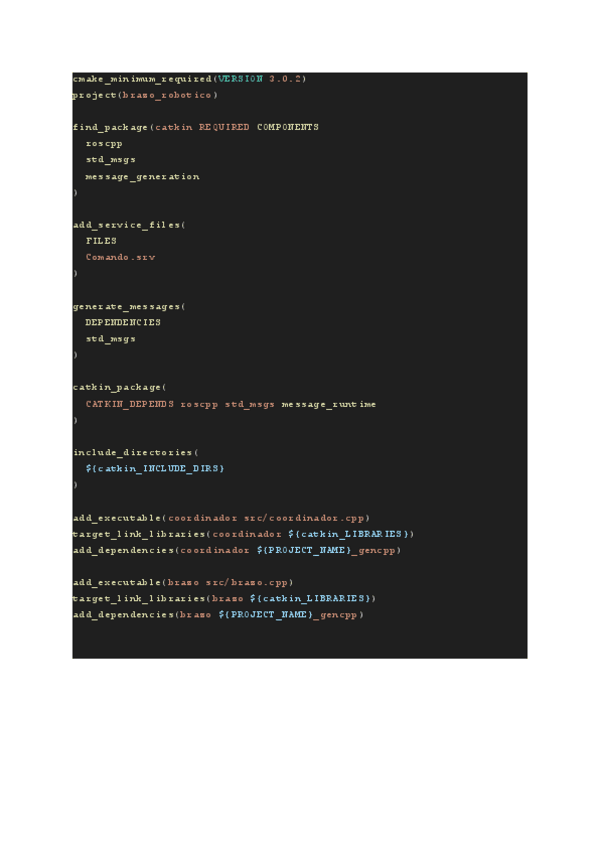Click the FILES keyword line
600x848 pixels.
pyautogui.click(x=101, y=241)
